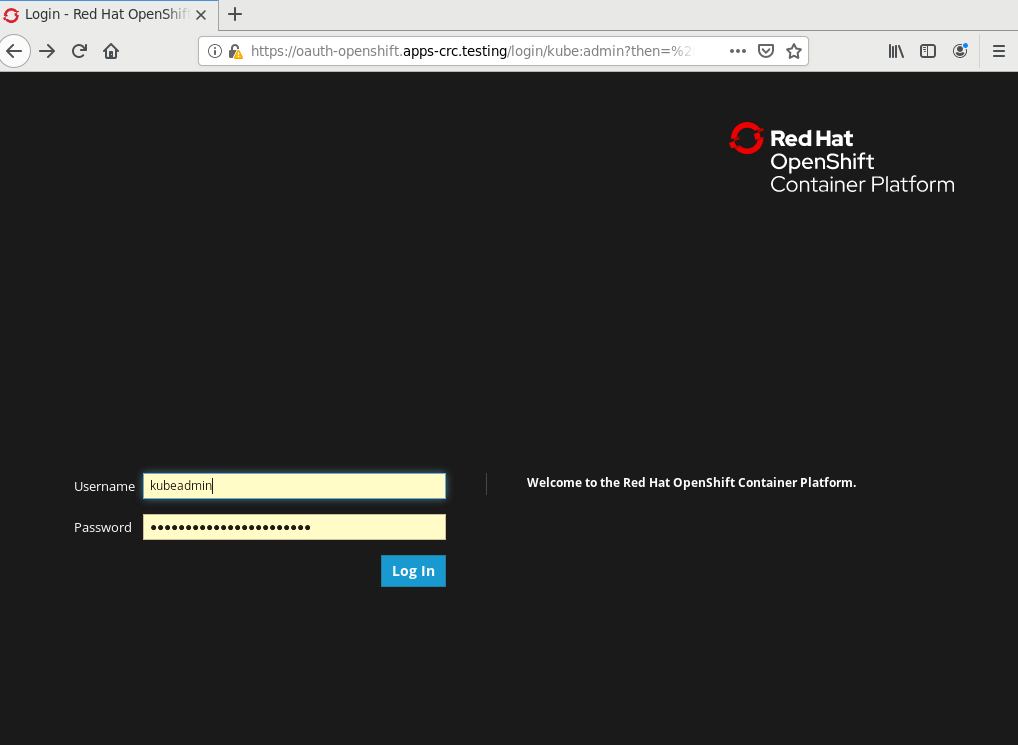Focus the Password field

tap(294, 527)
